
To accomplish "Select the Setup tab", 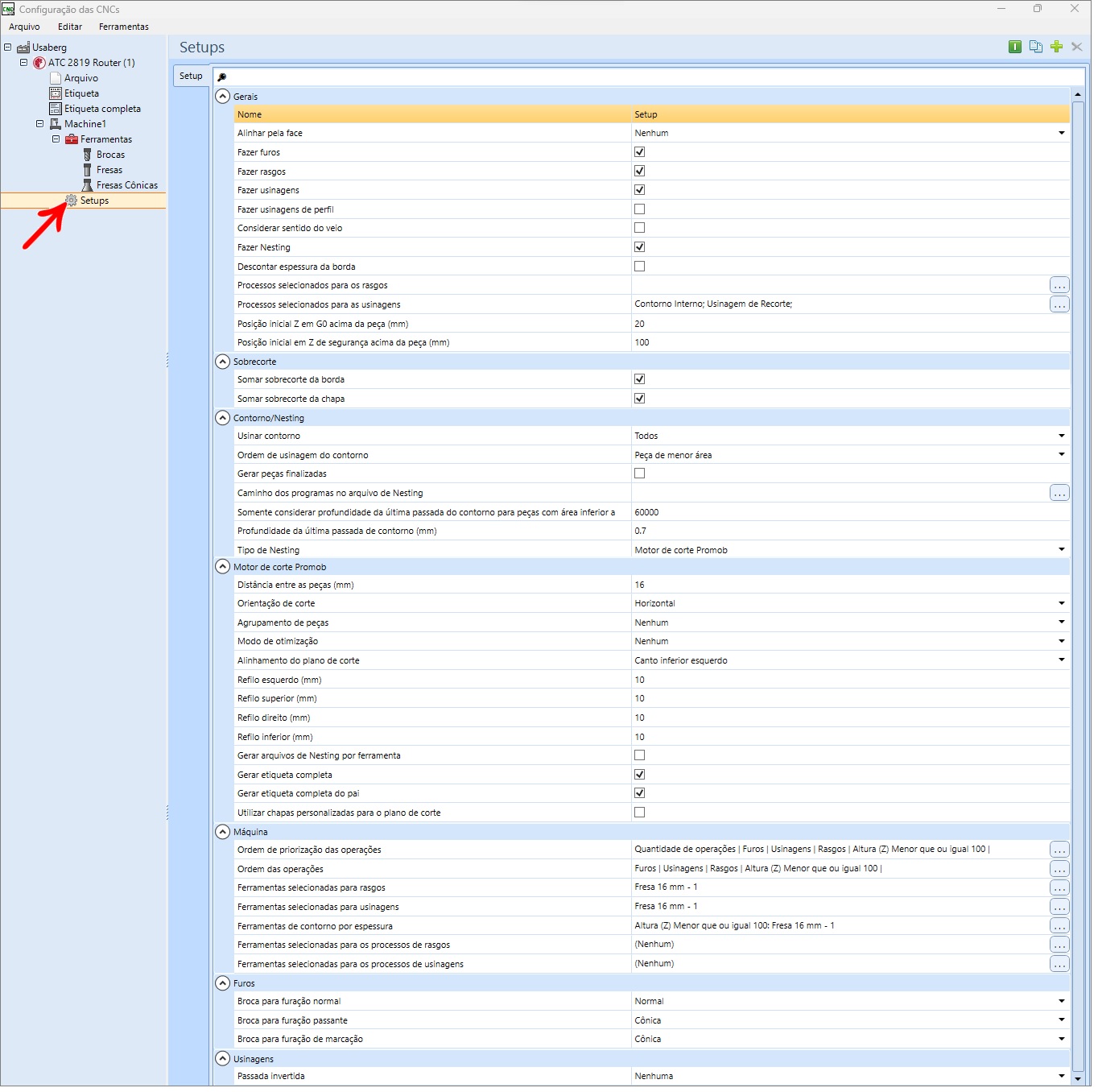I will 191,76.
